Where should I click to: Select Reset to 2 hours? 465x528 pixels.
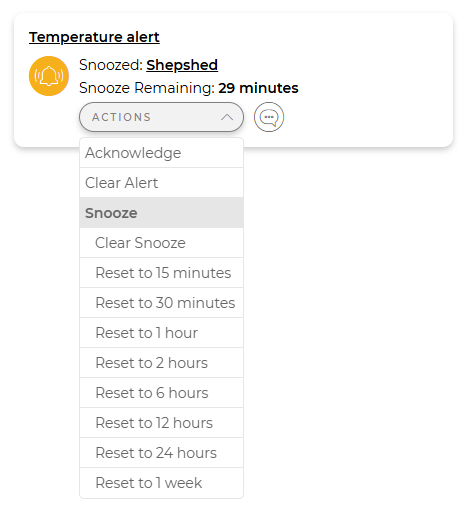[161, 363]
